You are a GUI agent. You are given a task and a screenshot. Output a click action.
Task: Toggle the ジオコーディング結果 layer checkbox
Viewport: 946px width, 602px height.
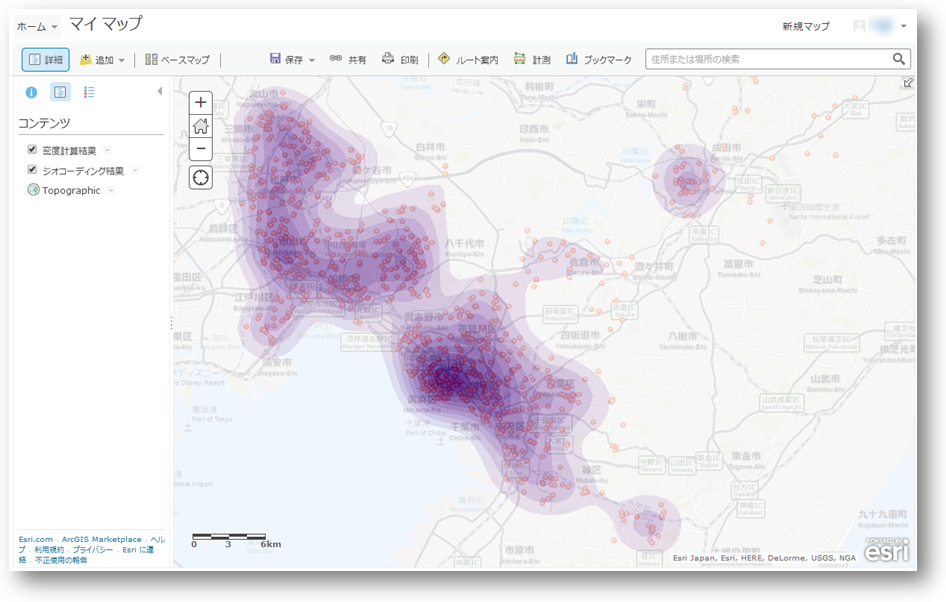click(32, 170)
